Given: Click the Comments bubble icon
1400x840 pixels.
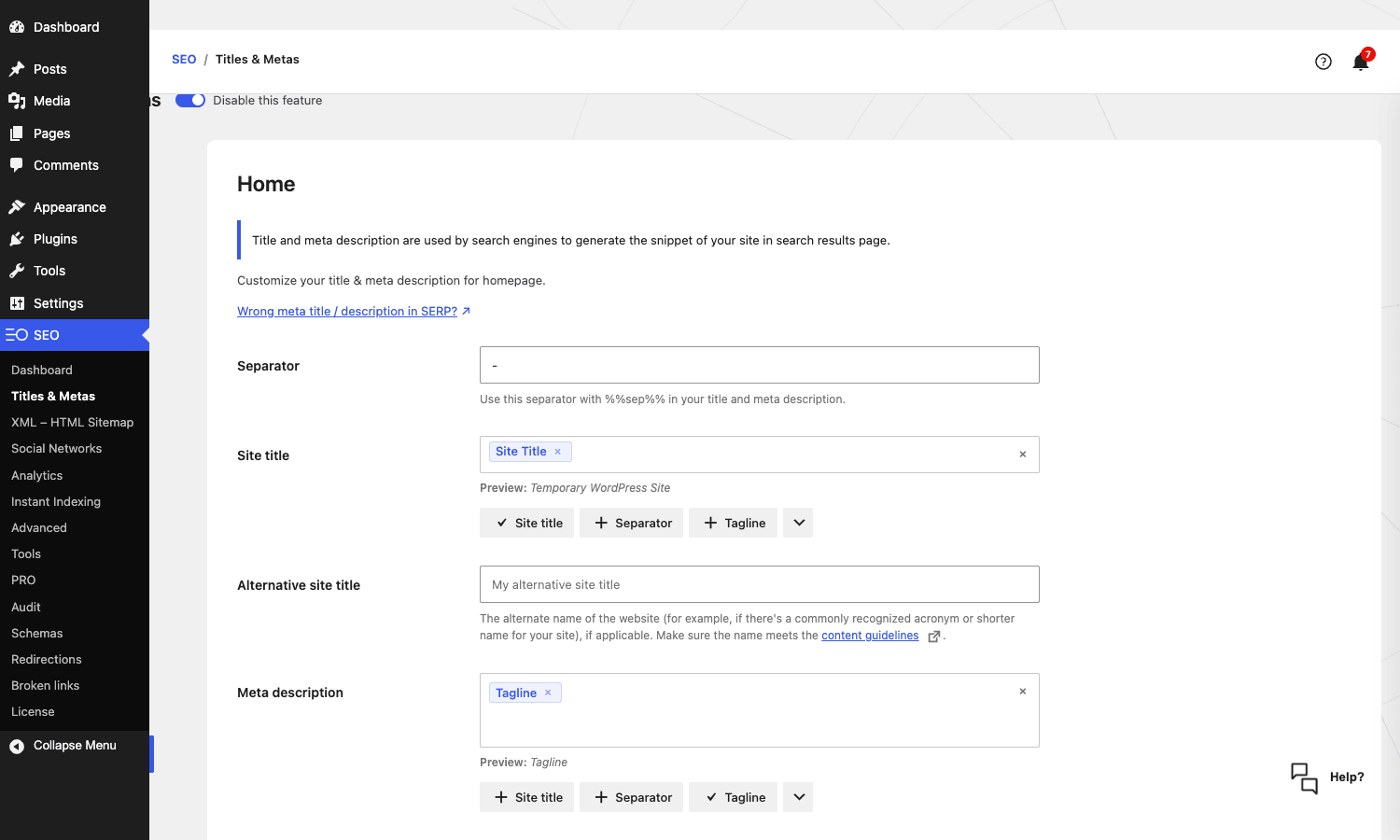Looking at the screenshot, I should point(17,165).
